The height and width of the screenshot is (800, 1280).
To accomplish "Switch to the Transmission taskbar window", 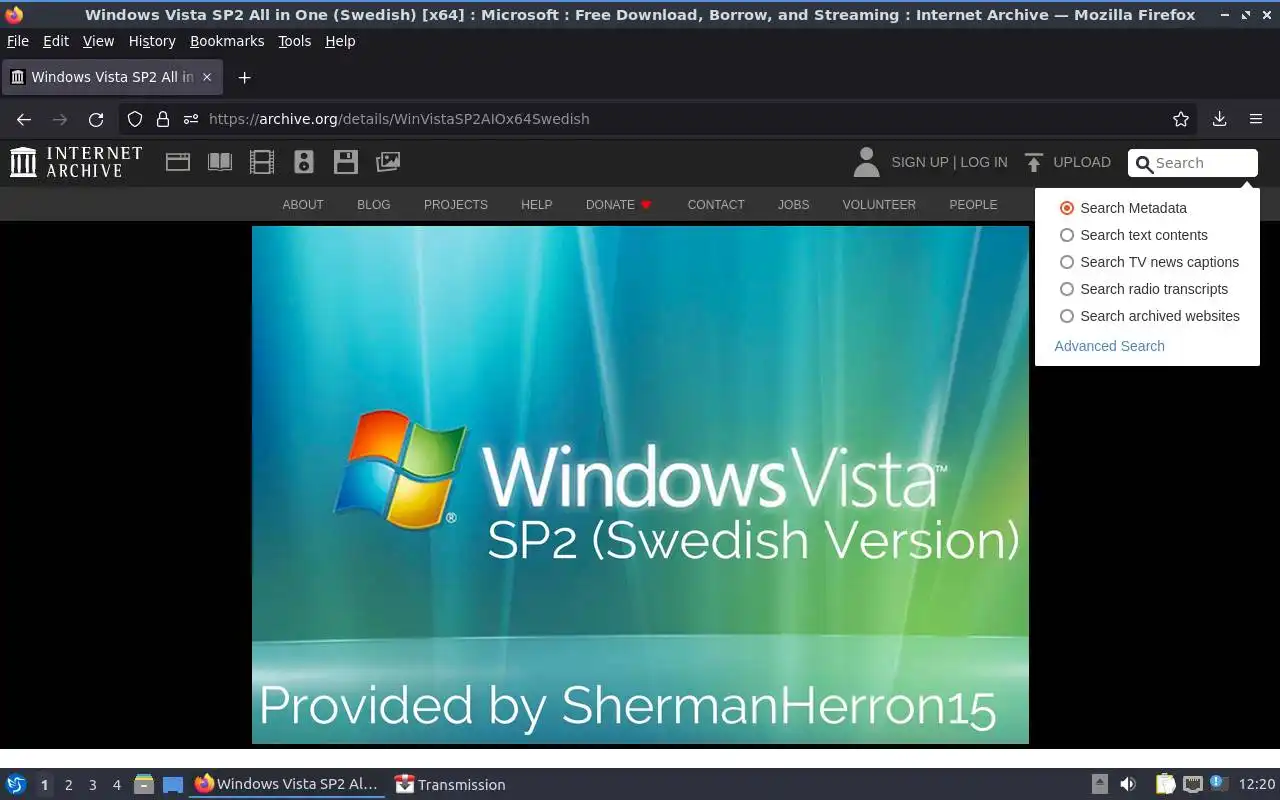I will coord(450,785).
